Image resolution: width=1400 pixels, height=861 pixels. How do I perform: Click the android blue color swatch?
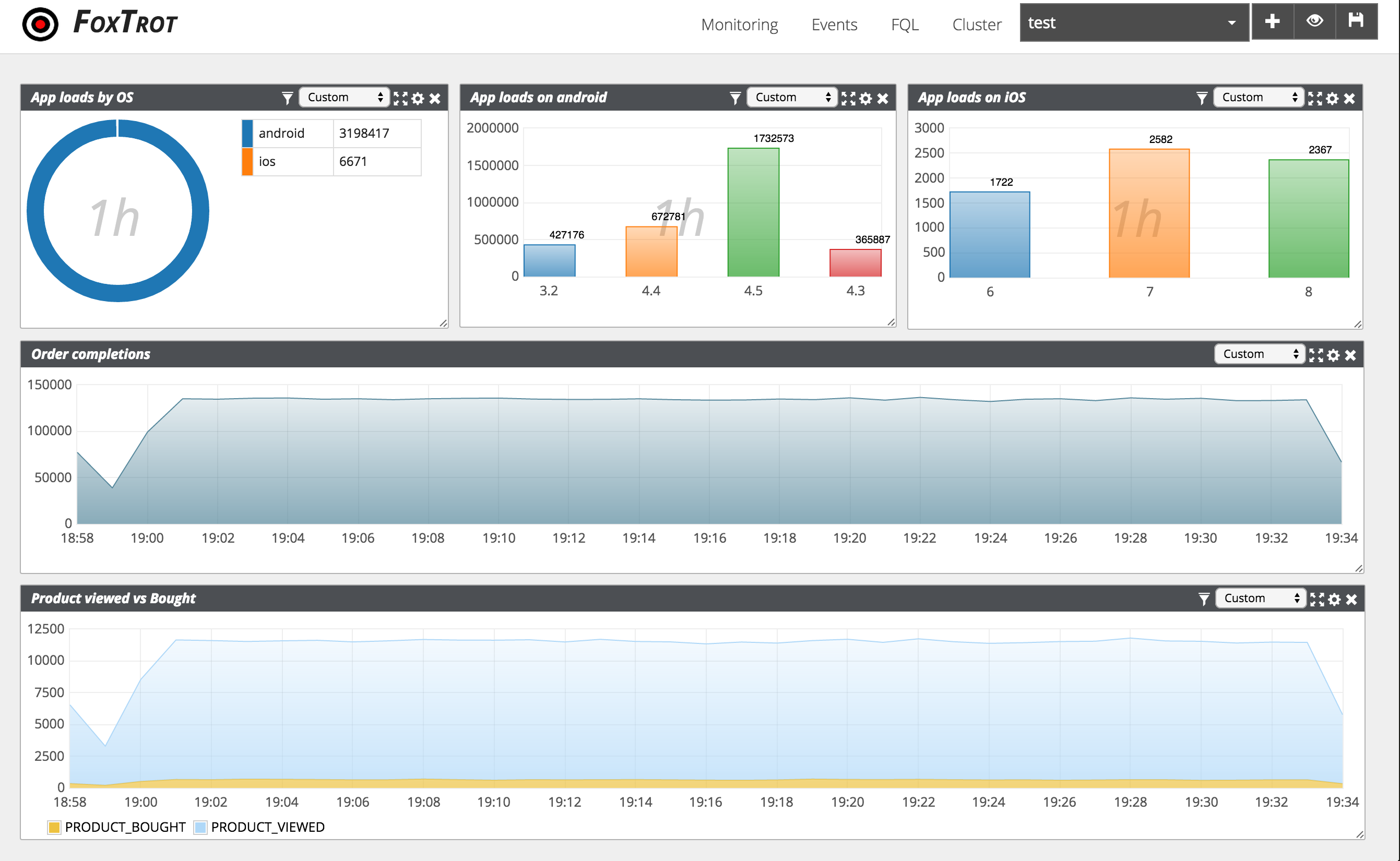(x=247, y=133)
